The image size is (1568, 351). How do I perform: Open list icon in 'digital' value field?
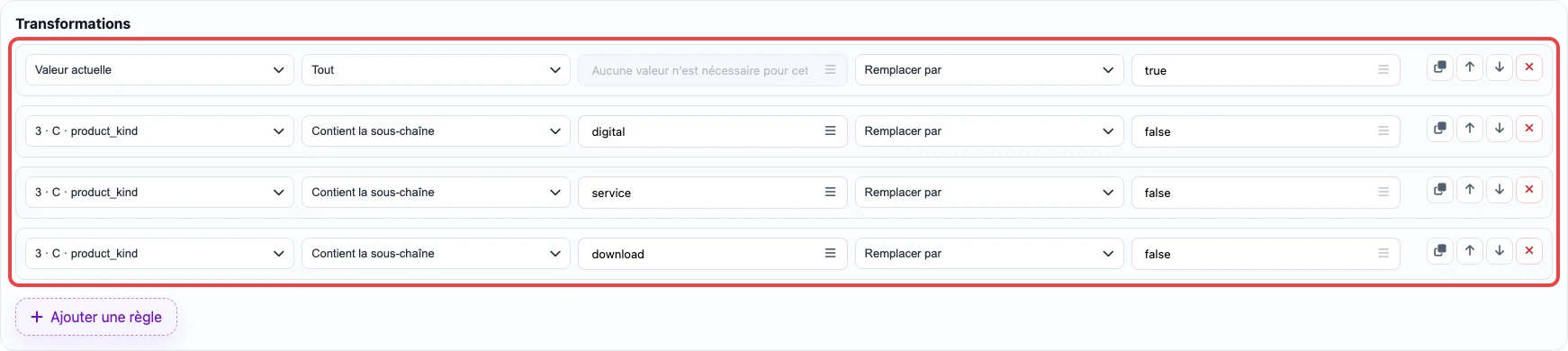(830, 131)
